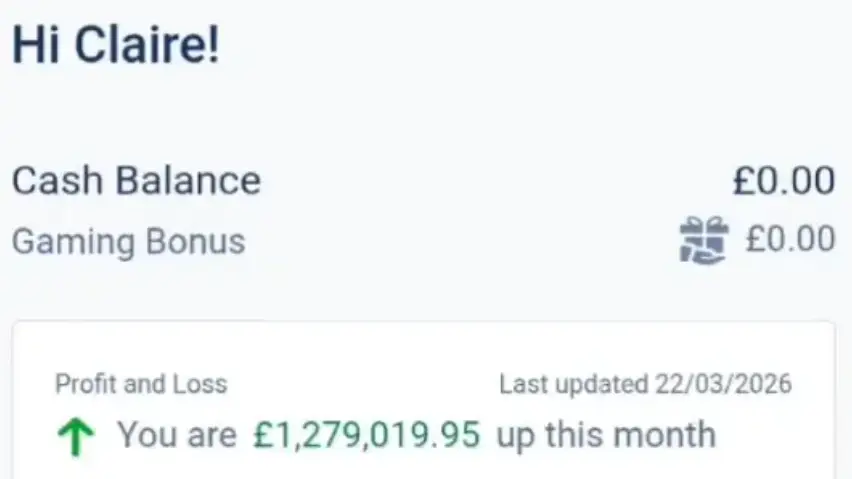Viewport: 852px width, 479px height.
Task: Open the Cash Balance label
Action: [x=136, y=181]
